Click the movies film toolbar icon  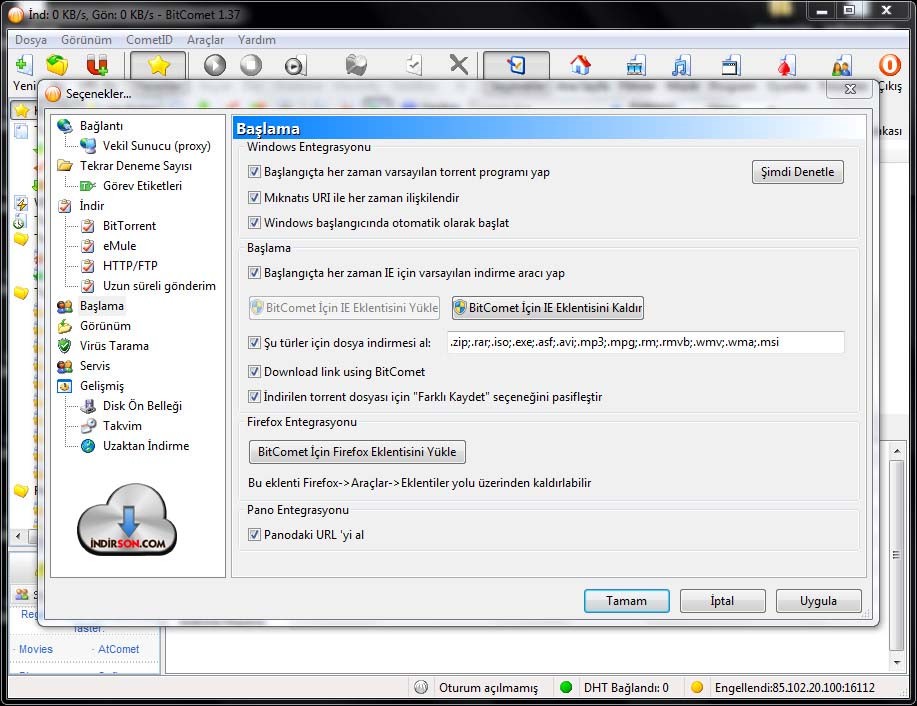point(636,66)
